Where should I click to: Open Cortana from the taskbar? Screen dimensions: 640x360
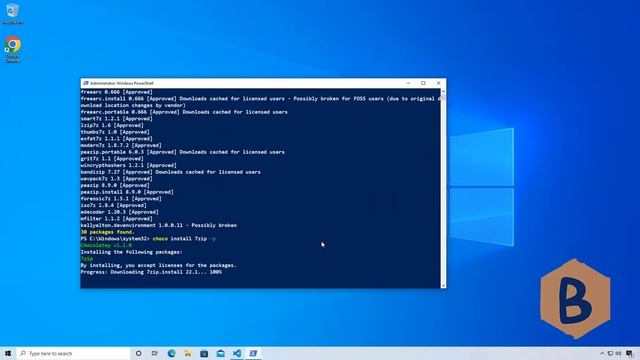[x=138, y=353]
